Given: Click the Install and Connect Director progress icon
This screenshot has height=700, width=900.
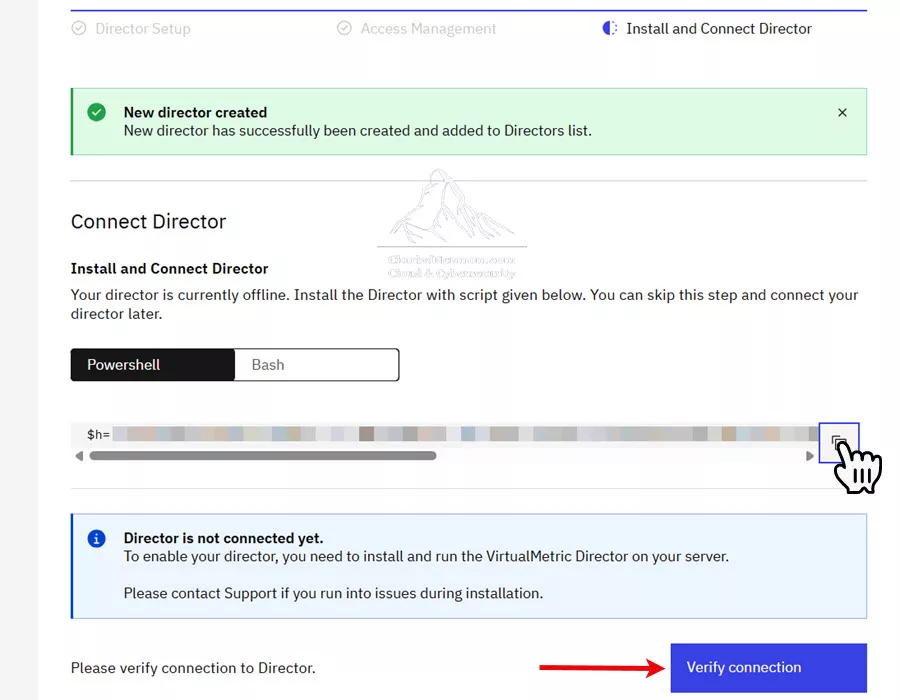Looking at the screenshot, I should point(610,28).
